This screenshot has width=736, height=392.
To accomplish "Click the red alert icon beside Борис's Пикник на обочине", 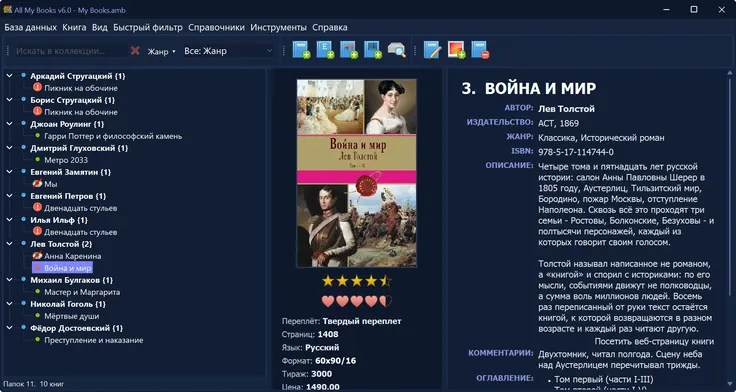I will coord(38,111).
